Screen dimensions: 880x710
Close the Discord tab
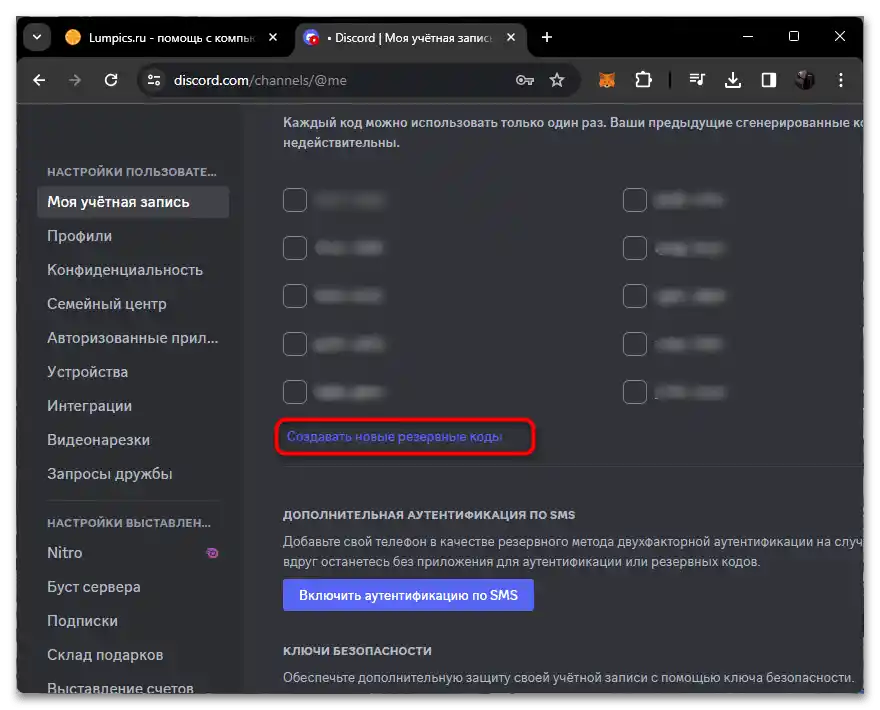[511, 37]
